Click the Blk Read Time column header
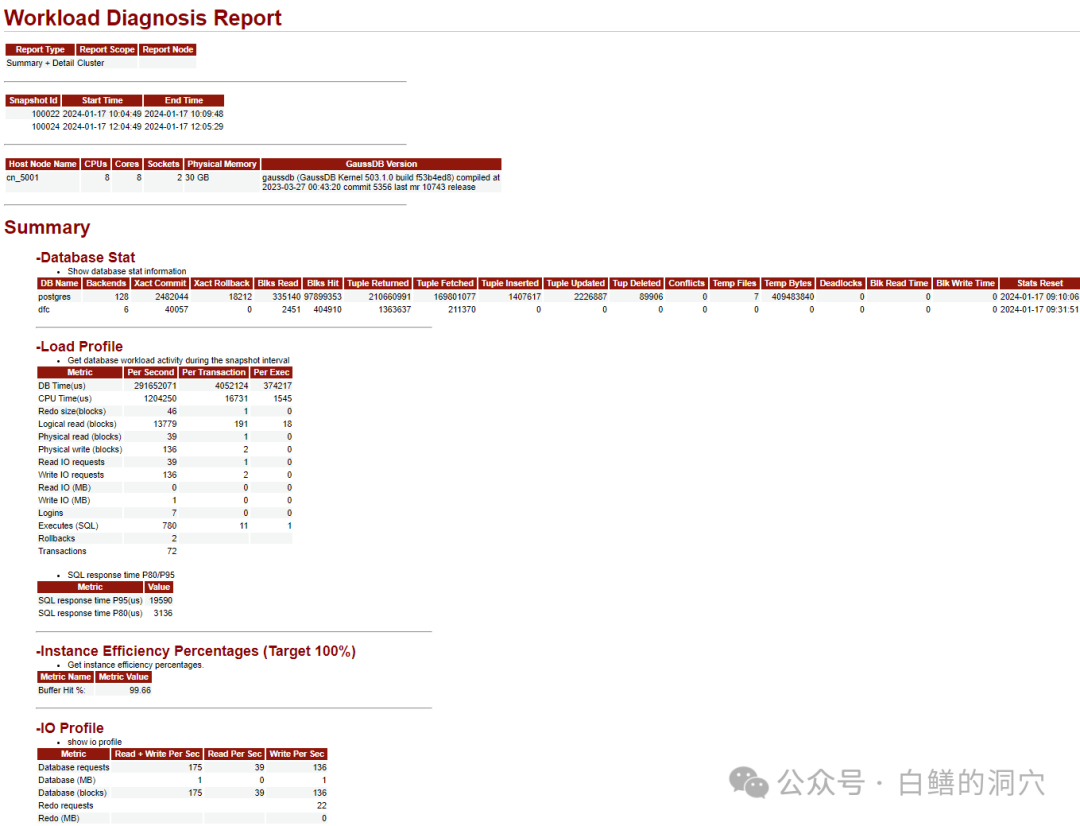This screenshot has width=1080, height=826. pos(899,283)
